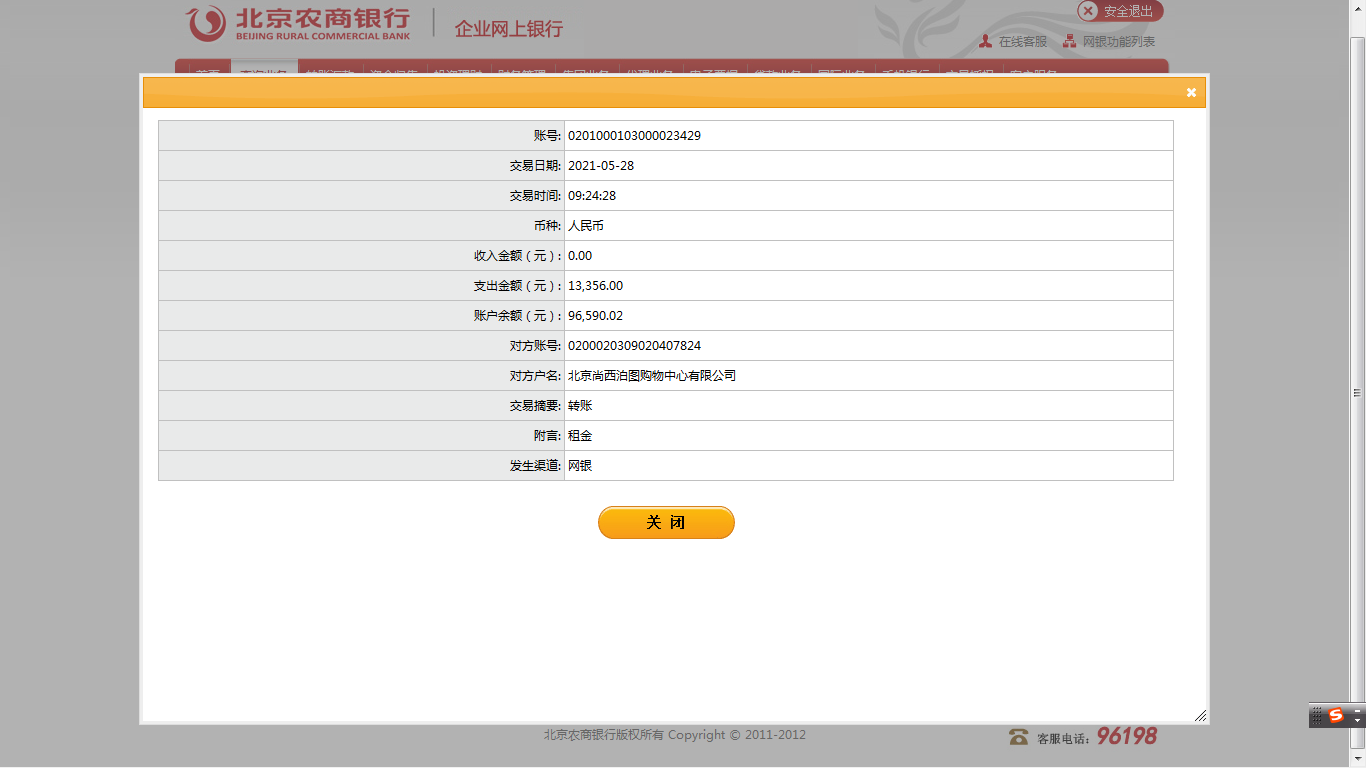Click the 96198 hotline number
This screenshot has height=768, width=1366.
(1126, 736)
